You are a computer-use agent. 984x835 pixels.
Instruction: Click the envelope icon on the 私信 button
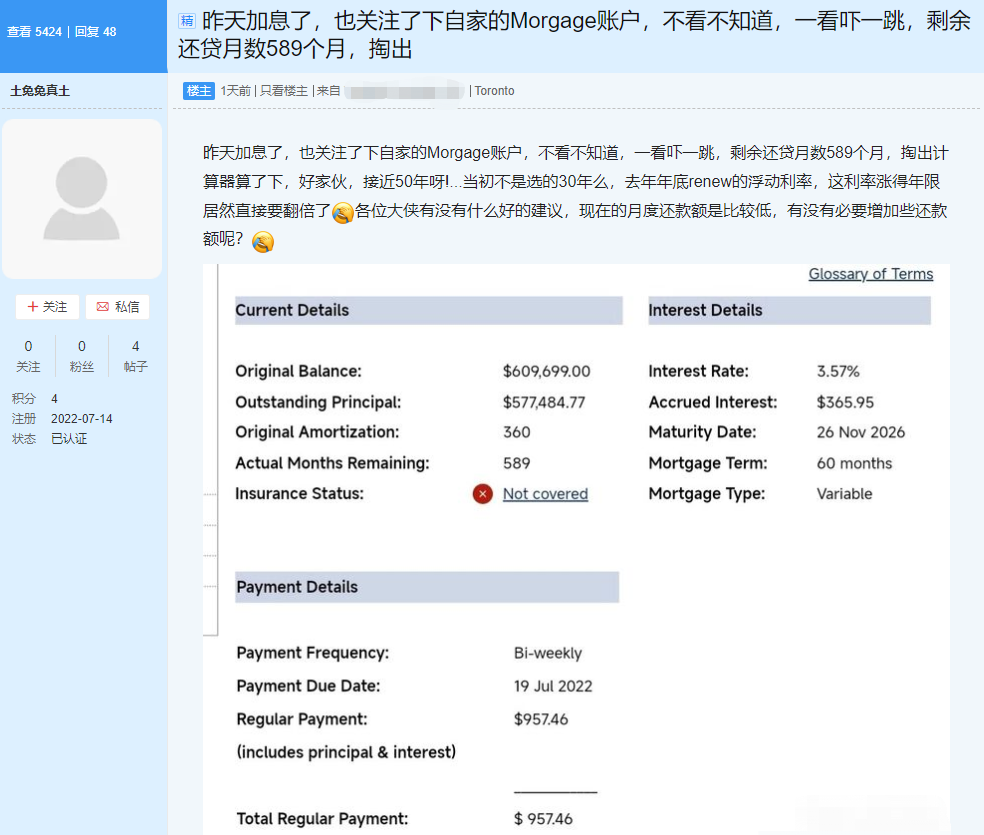pyautogui.click(x=102, y=307)
